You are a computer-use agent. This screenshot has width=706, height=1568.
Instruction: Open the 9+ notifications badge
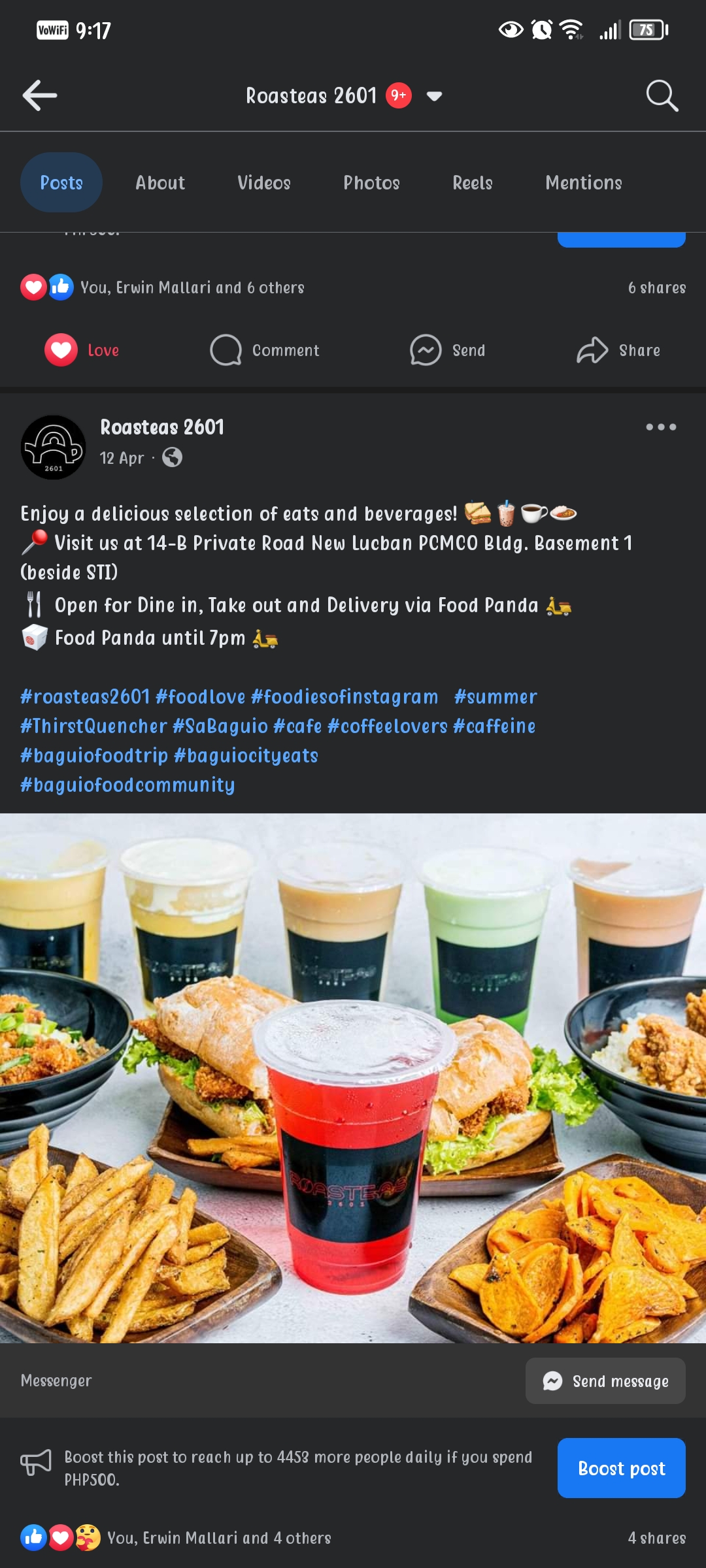(399, 95)
